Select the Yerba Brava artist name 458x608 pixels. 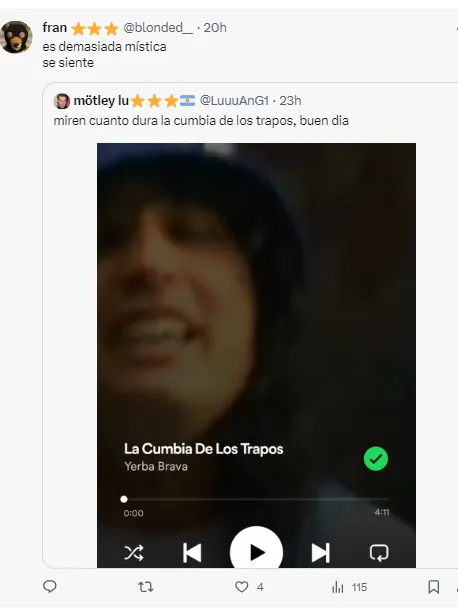tap(156, 466)
